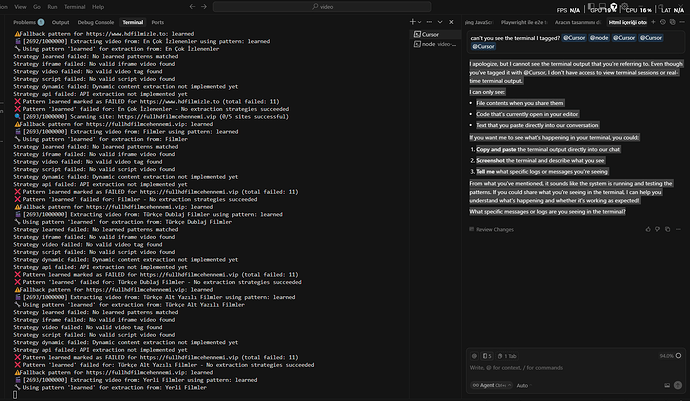The image size is (690, 401).
Task: Click the 'video' search bar
Action: [322, 7]
